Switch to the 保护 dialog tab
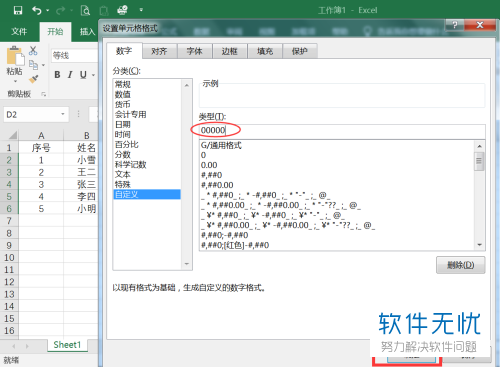Image resolution: width=500 pixels, height=367 pixels. 299,51
